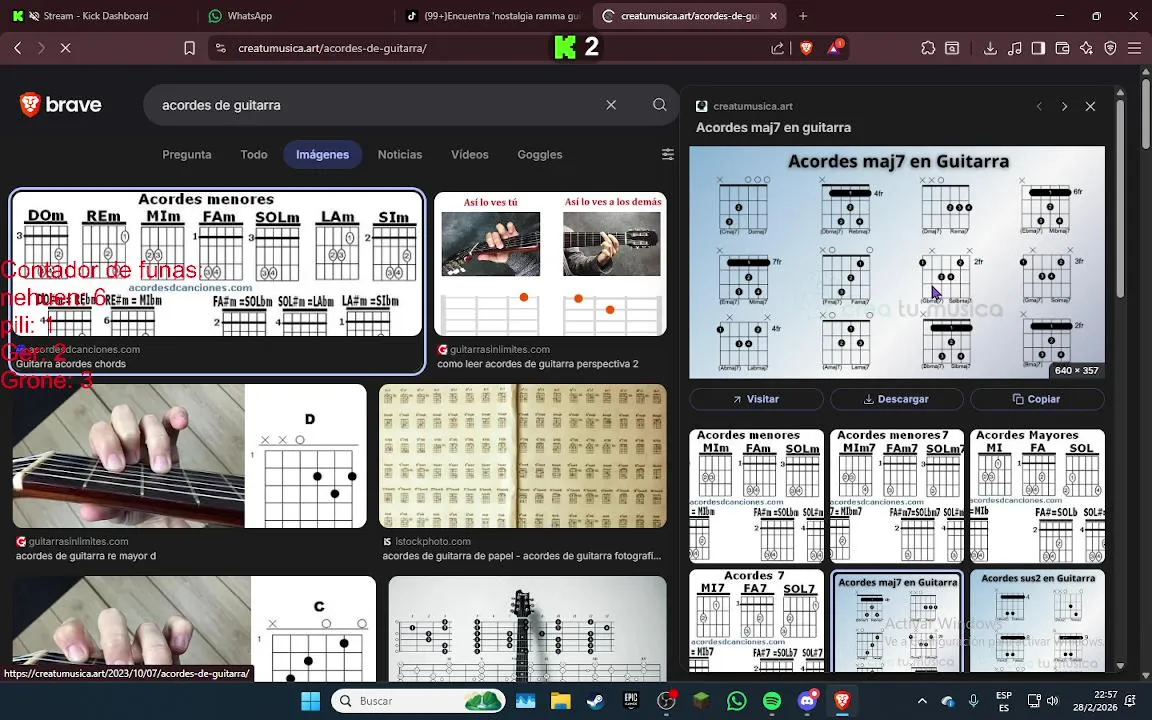This screenshot has width=1152, height=720.
Task: Stop loading the page in the browser toolbar
Action: pos(65,48)
